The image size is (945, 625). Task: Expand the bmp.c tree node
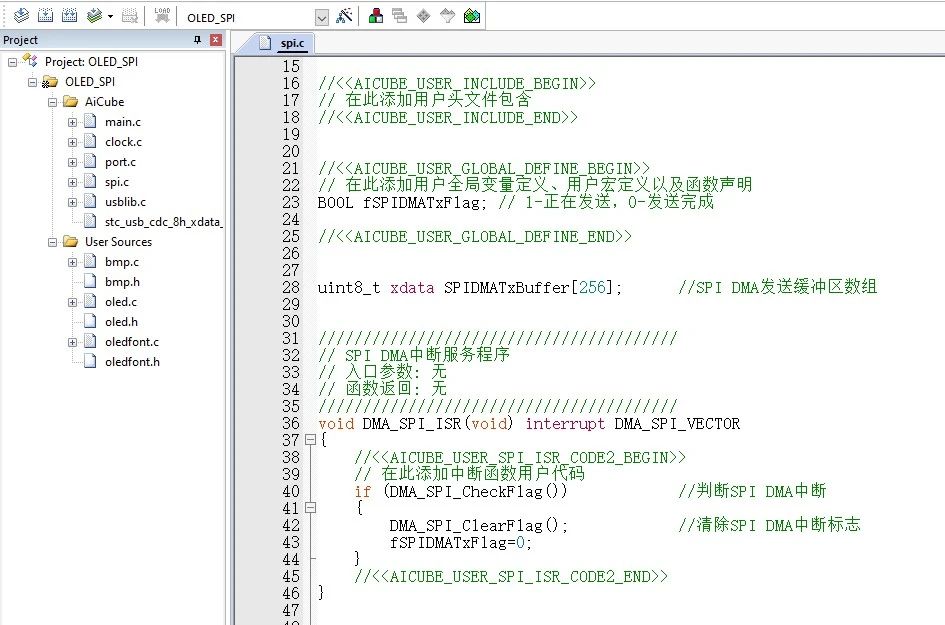(72, 262)
